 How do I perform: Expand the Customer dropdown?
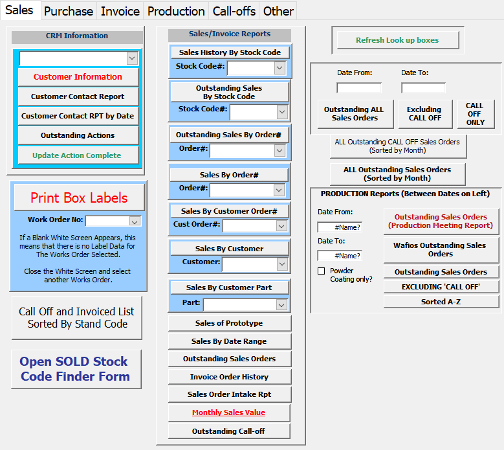tap(282, 264)
